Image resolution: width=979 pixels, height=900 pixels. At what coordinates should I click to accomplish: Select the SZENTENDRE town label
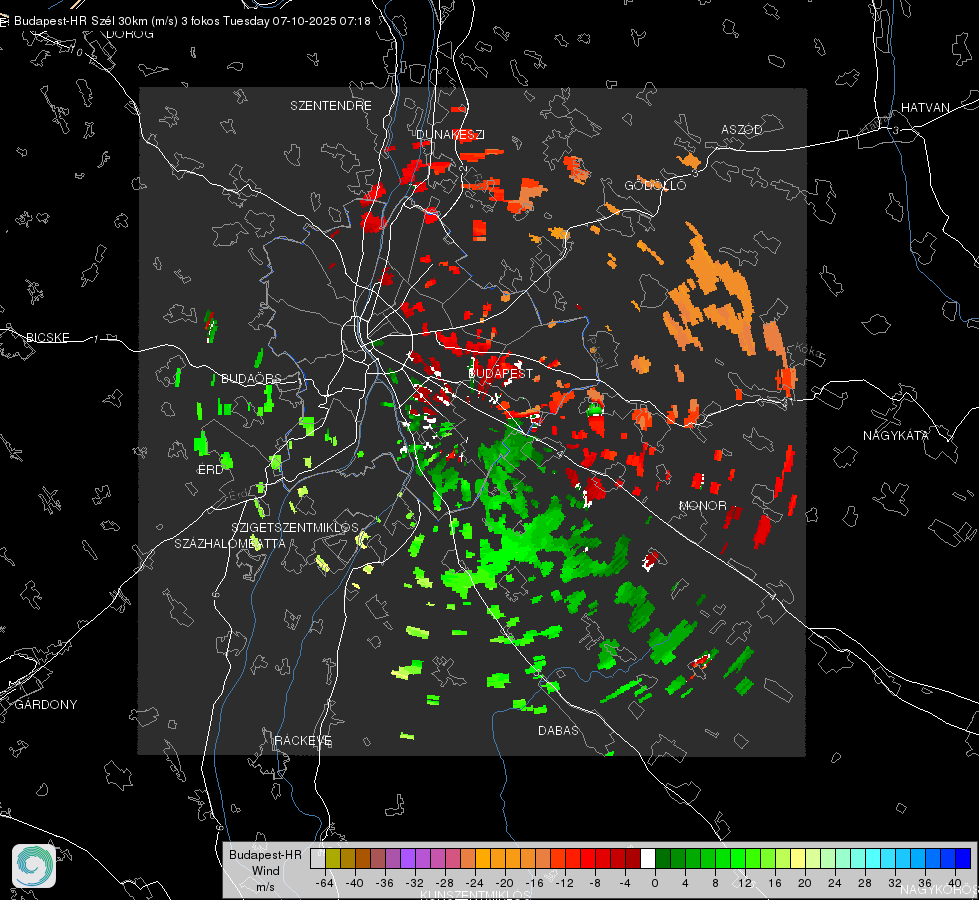331,106
